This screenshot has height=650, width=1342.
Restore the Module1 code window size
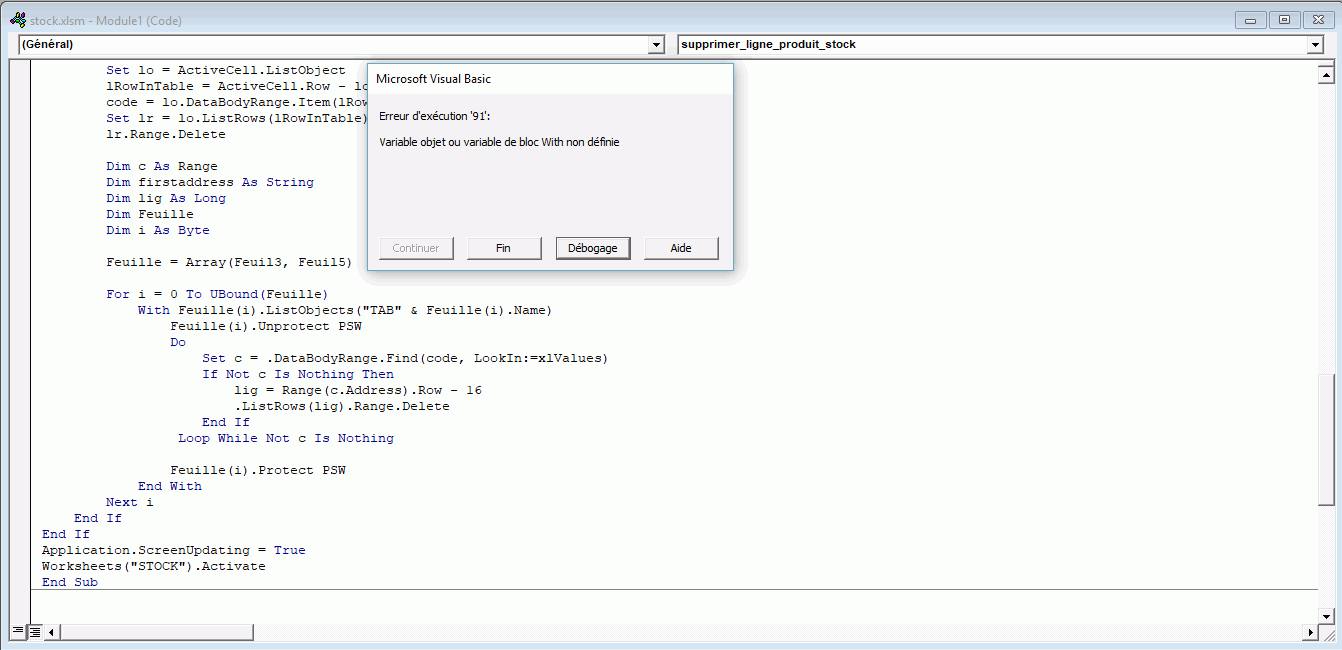pyautogui.click(x=1284, y=19)
